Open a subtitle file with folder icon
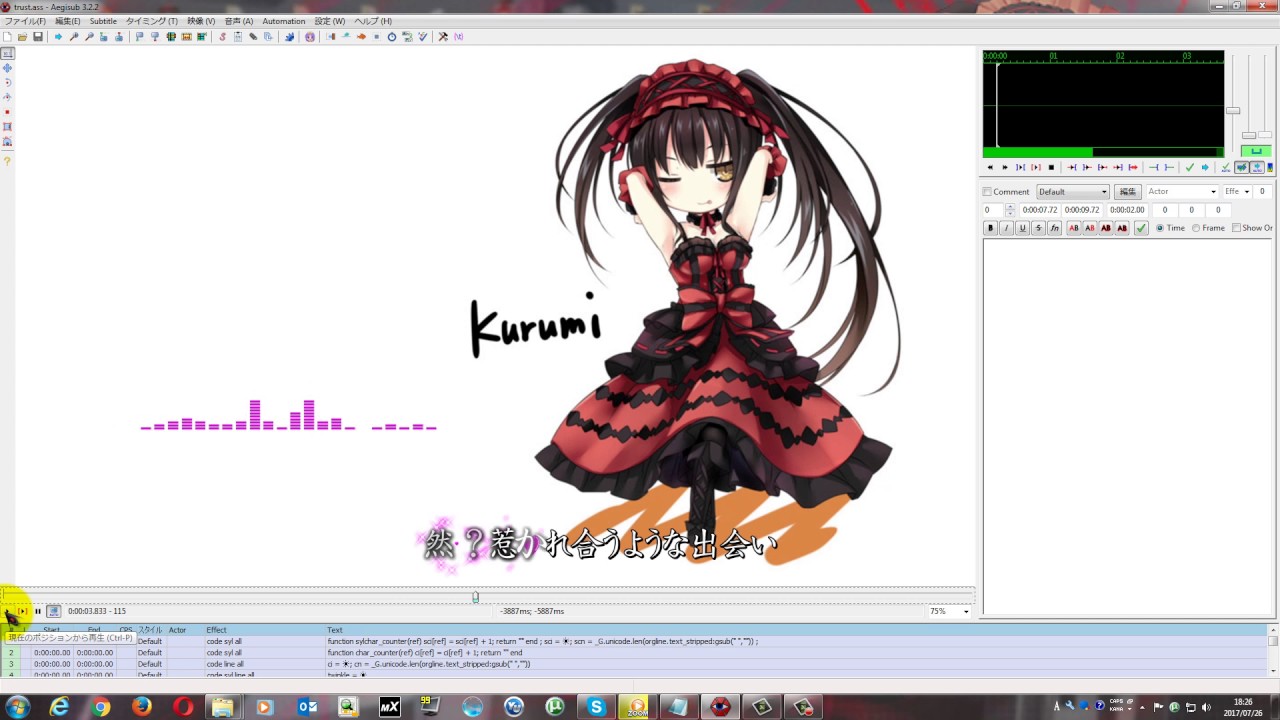 [x=22, y=37]
